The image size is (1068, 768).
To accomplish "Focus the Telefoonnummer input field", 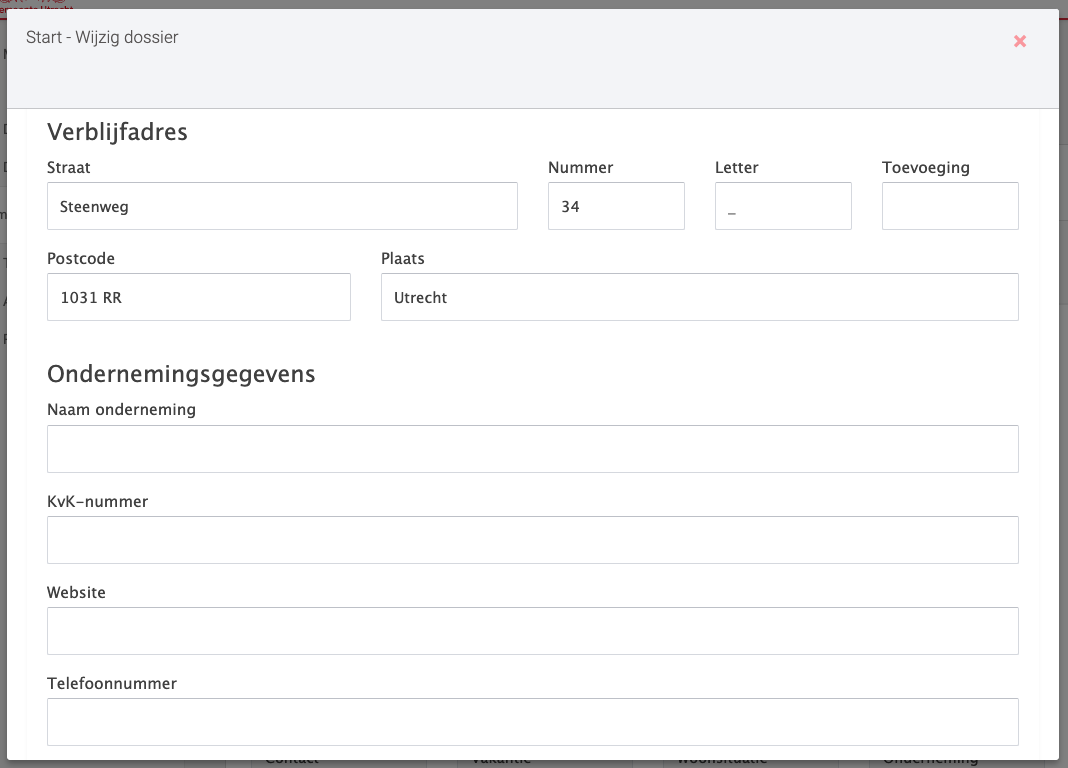I will pos(532,722).
